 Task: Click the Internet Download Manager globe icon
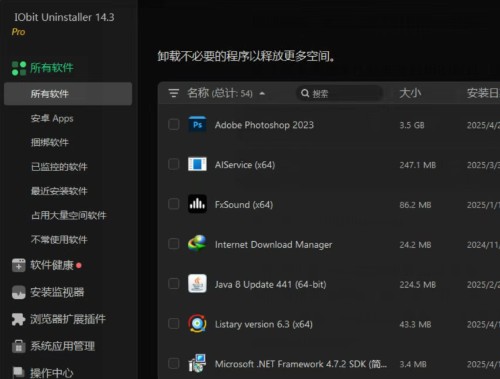197,244
